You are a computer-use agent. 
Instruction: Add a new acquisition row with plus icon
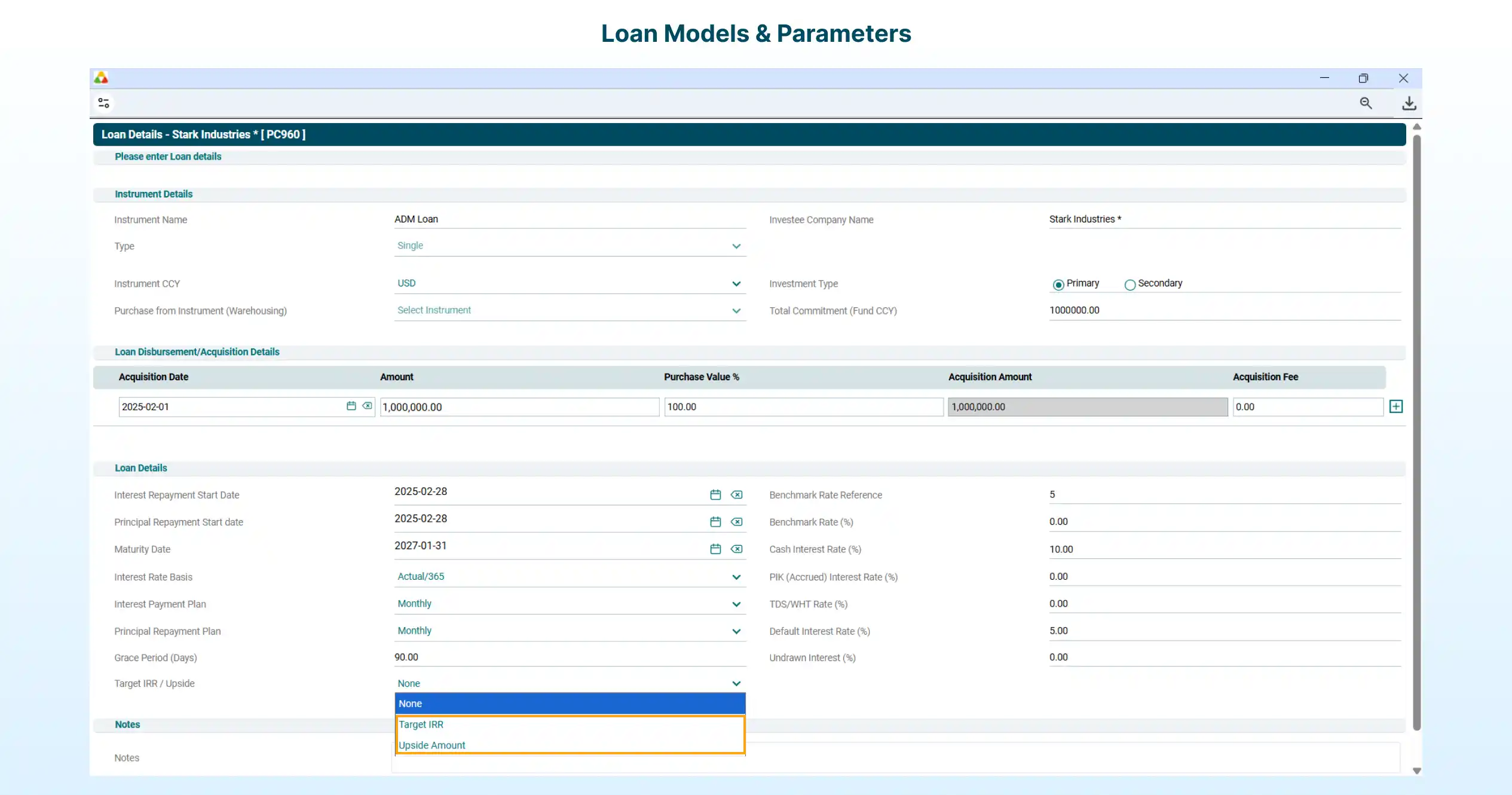tap(1396, 406)
